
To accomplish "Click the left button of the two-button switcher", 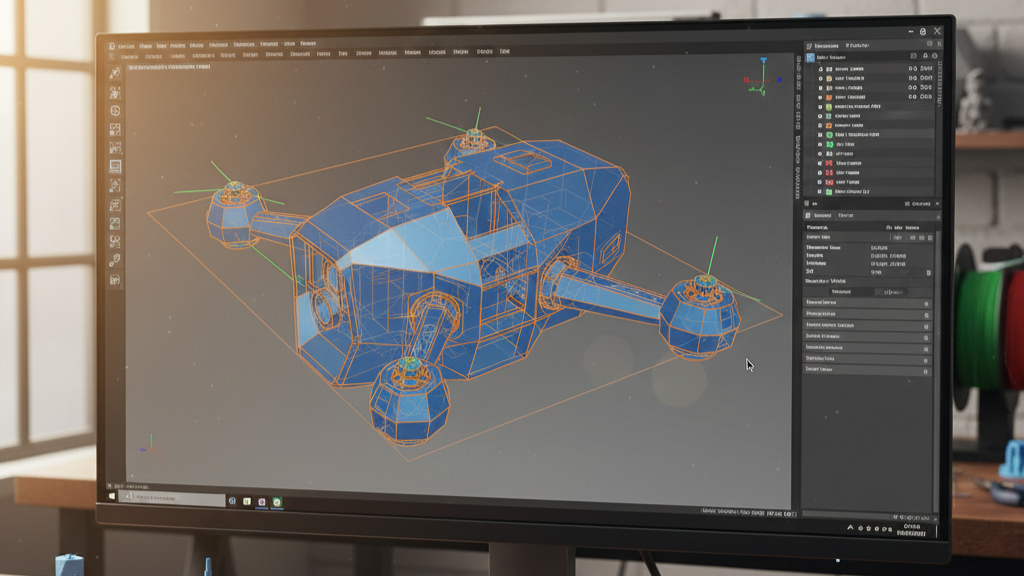I will pos(841,291).
